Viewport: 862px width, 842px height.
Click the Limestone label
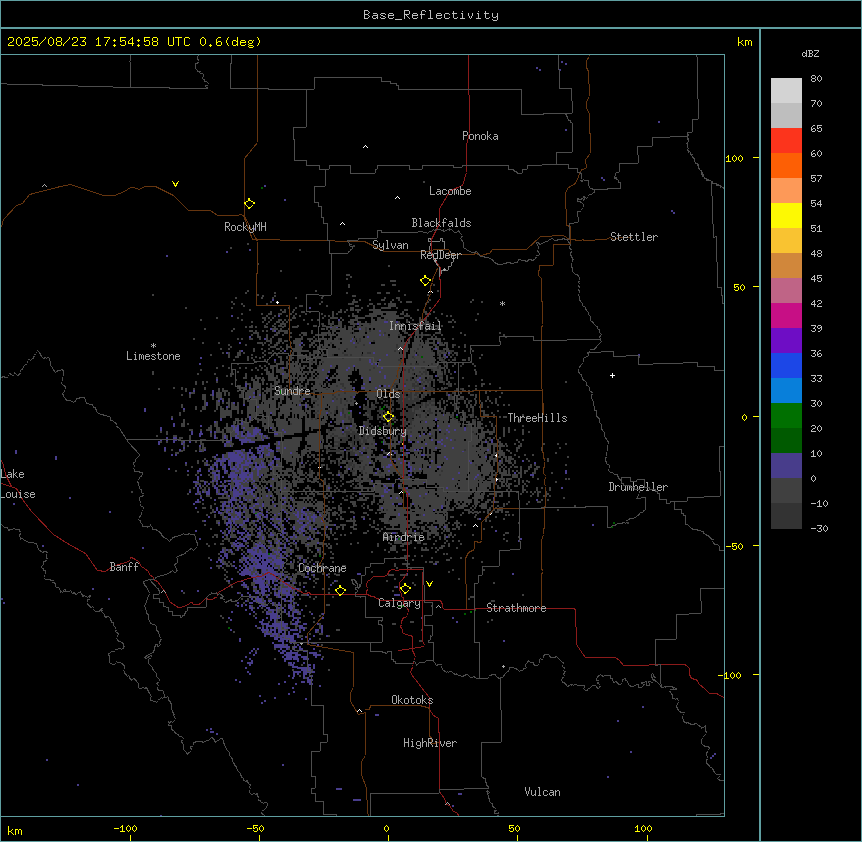[153, 356]
